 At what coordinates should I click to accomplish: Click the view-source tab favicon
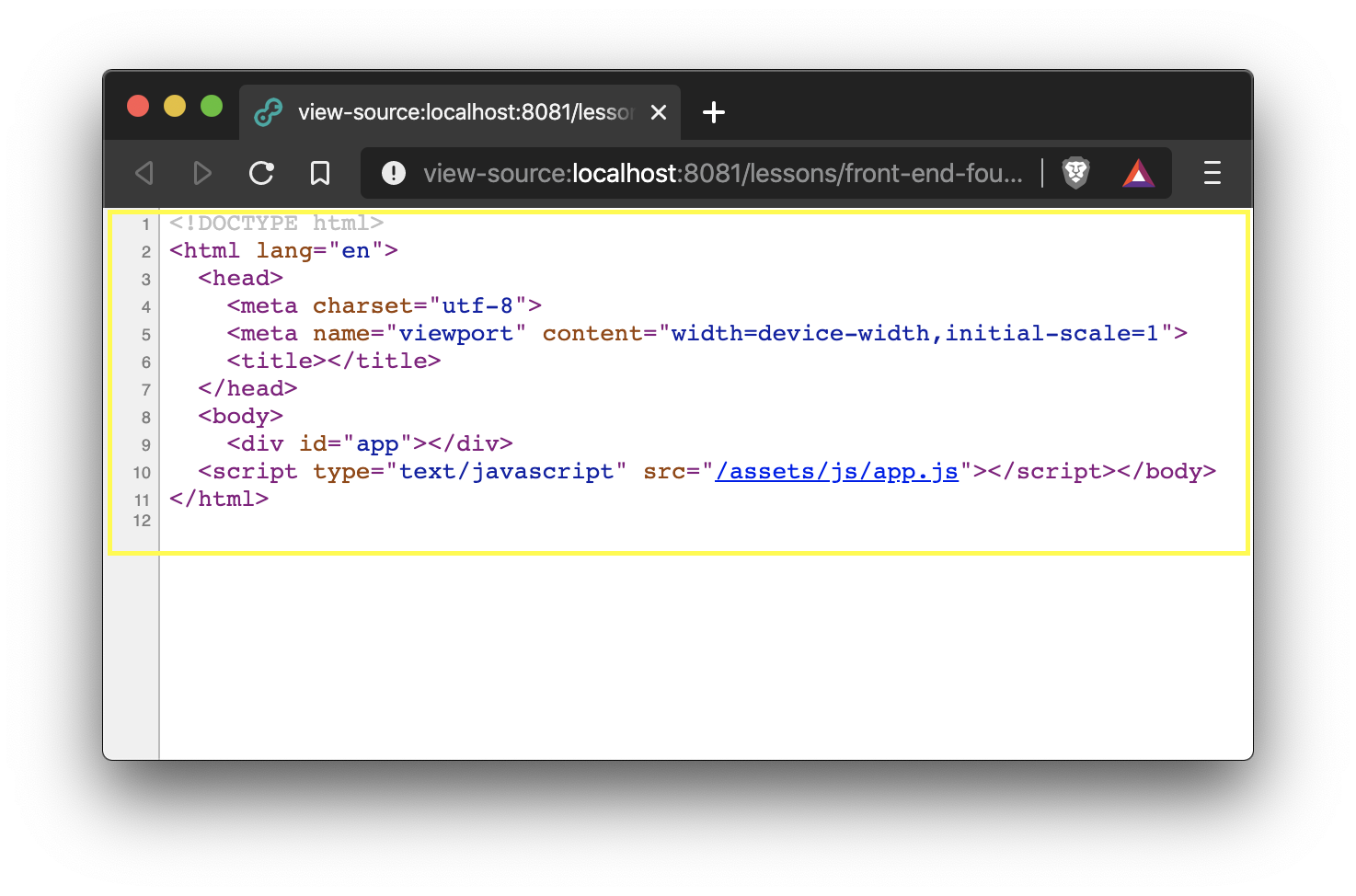(x=269, y=111)
